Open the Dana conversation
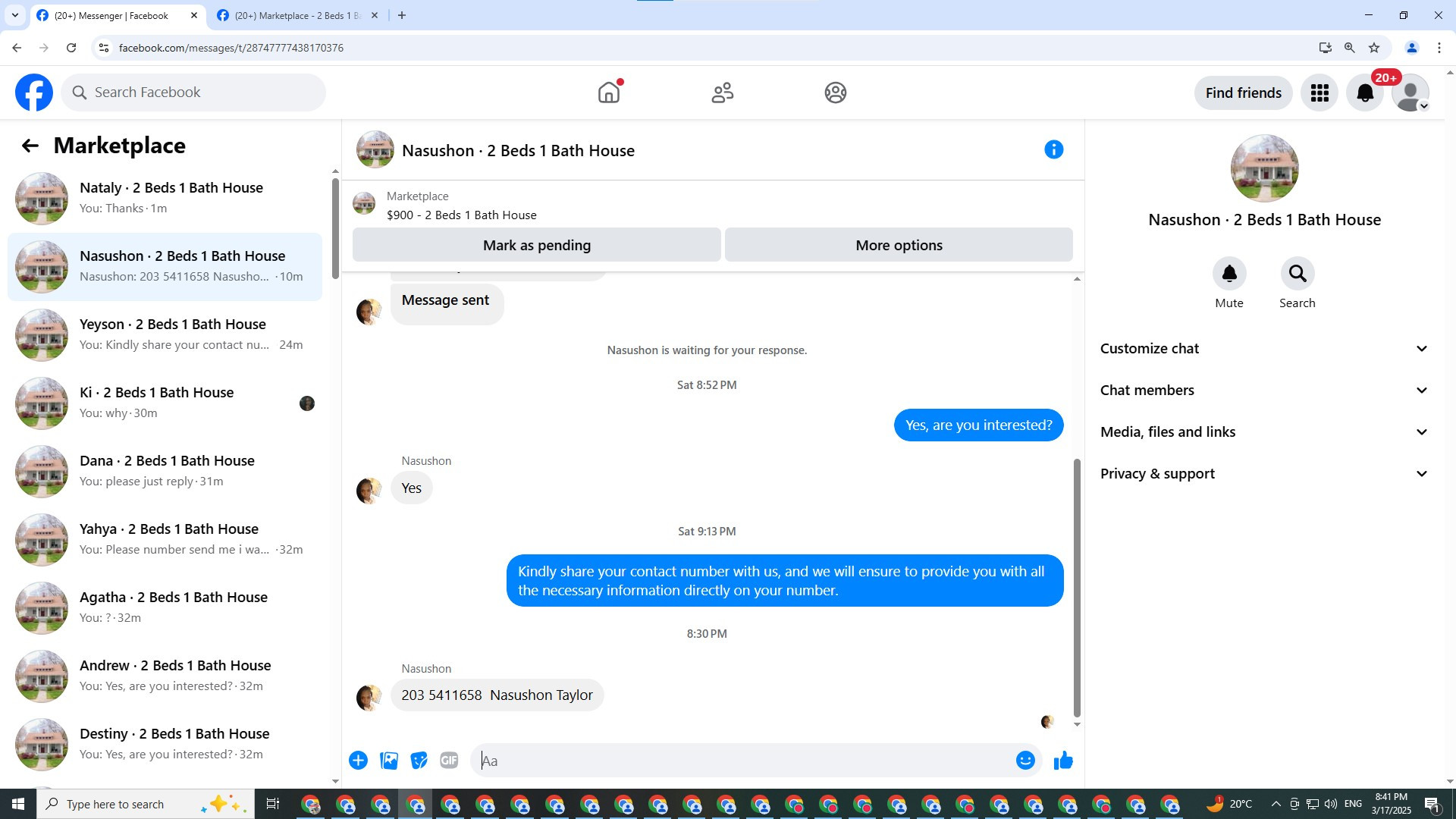Screen dimensions: 1456x819 click(x=165, y=472)
